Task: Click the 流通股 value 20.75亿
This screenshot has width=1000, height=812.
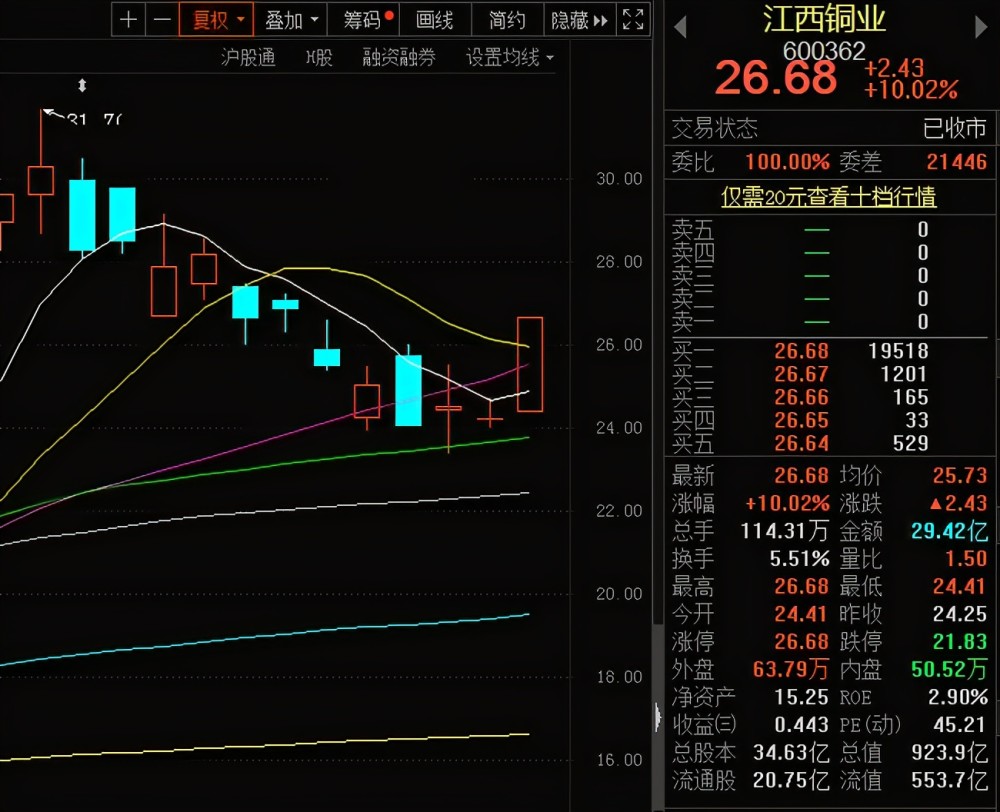Action: tap(791, 780)
